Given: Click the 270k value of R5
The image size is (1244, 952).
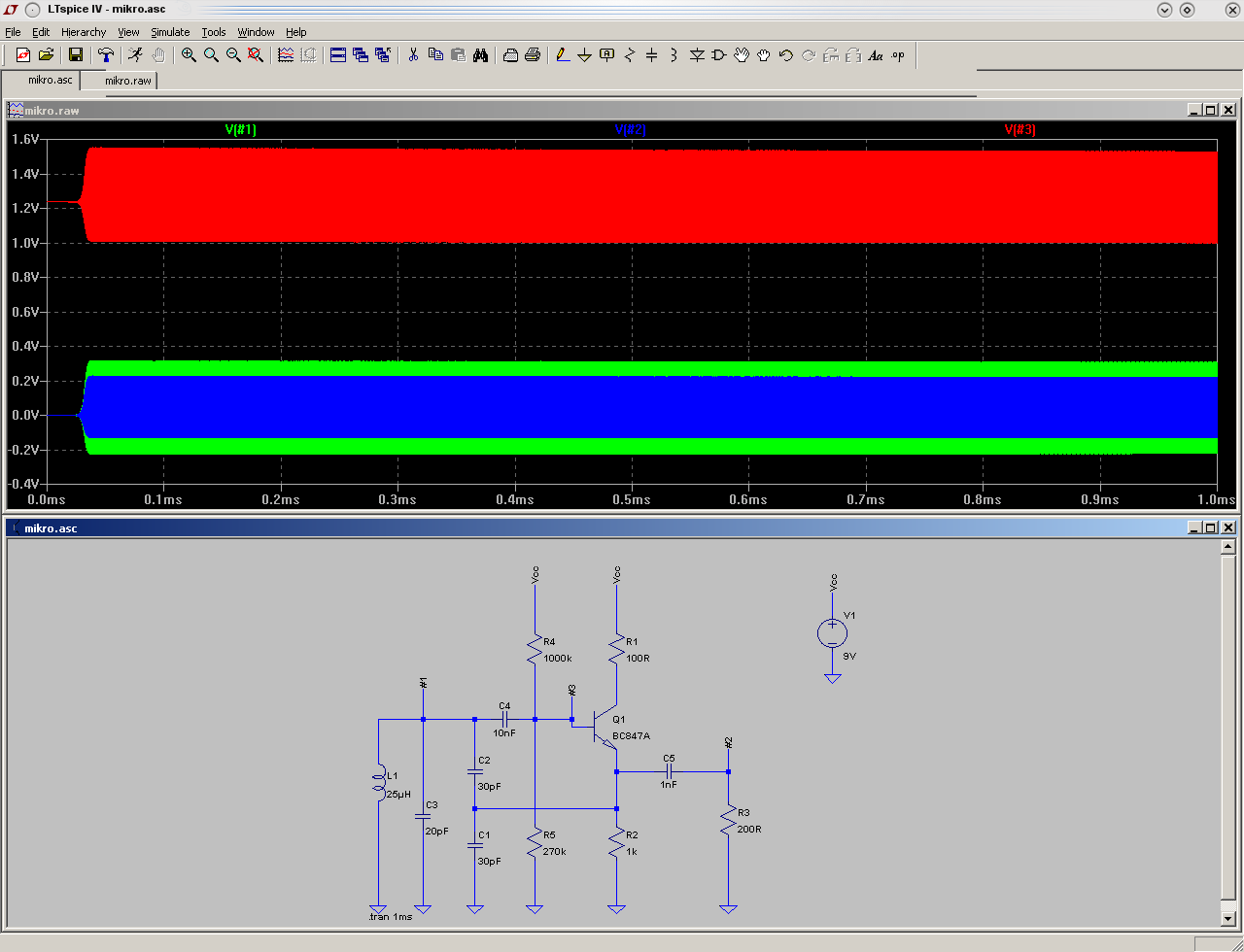Looking at the screenshot, I should click(x=555, y=852).
